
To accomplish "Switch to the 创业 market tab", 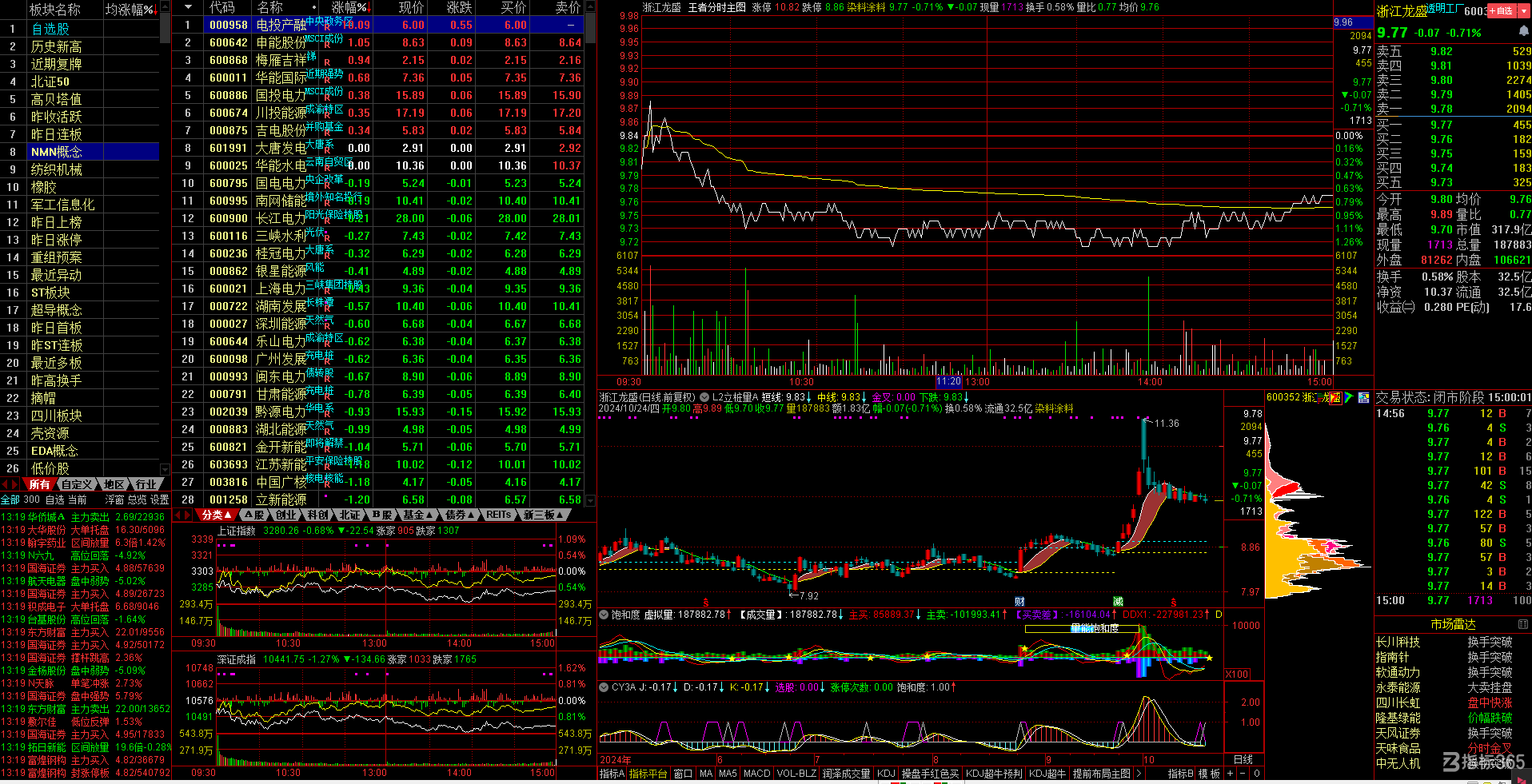I will pyautogui.click(x=286, y=515).
